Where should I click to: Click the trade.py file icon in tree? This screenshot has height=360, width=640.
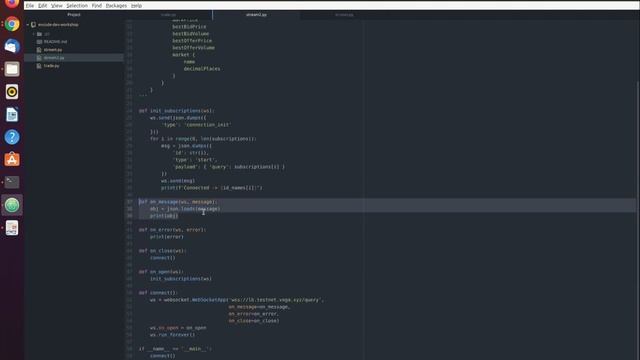[39, 66]
